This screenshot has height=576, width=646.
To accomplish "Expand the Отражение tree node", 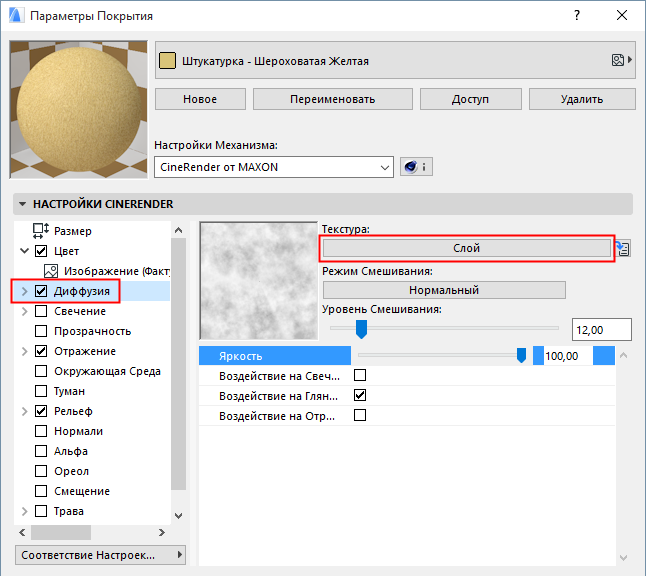I will click(x=24, y=351).
